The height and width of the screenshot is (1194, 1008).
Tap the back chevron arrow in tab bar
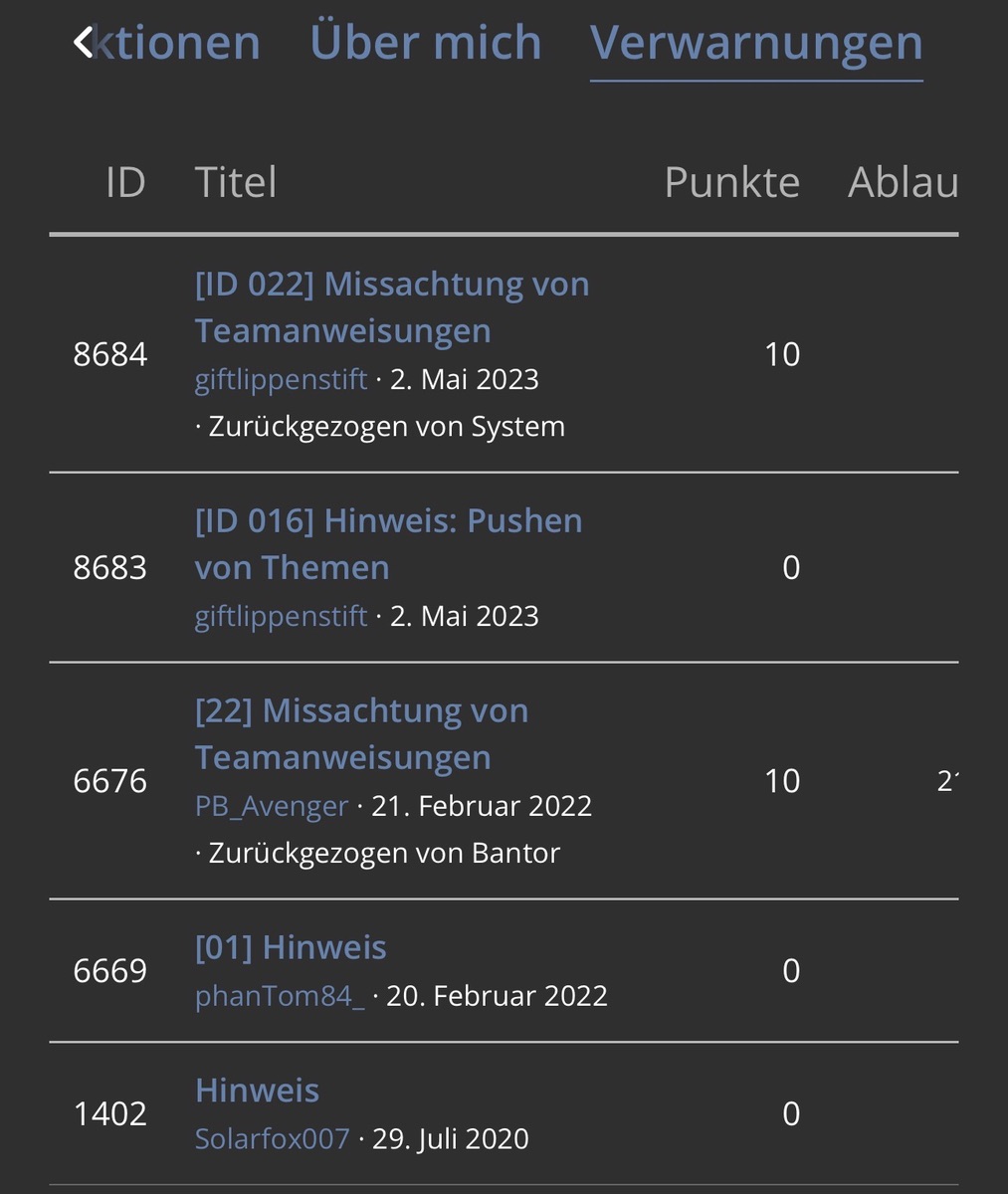(x=83, y=43)
